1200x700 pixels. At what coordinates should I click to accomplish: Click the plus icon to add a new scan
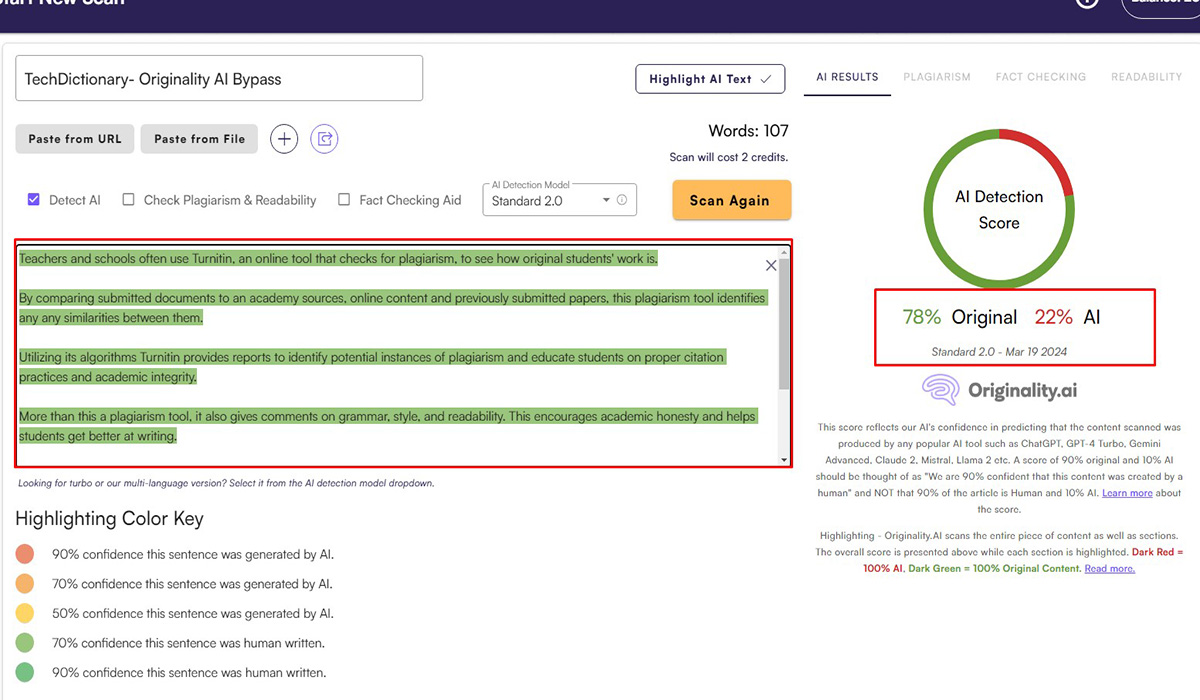coord(284,139)
